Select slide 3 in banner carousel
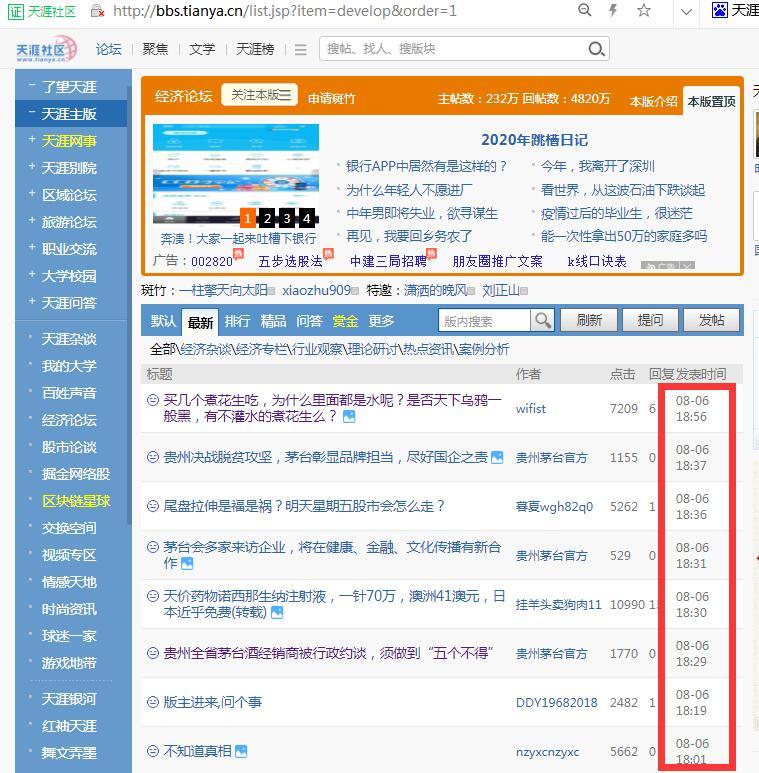 pos(287,218)
